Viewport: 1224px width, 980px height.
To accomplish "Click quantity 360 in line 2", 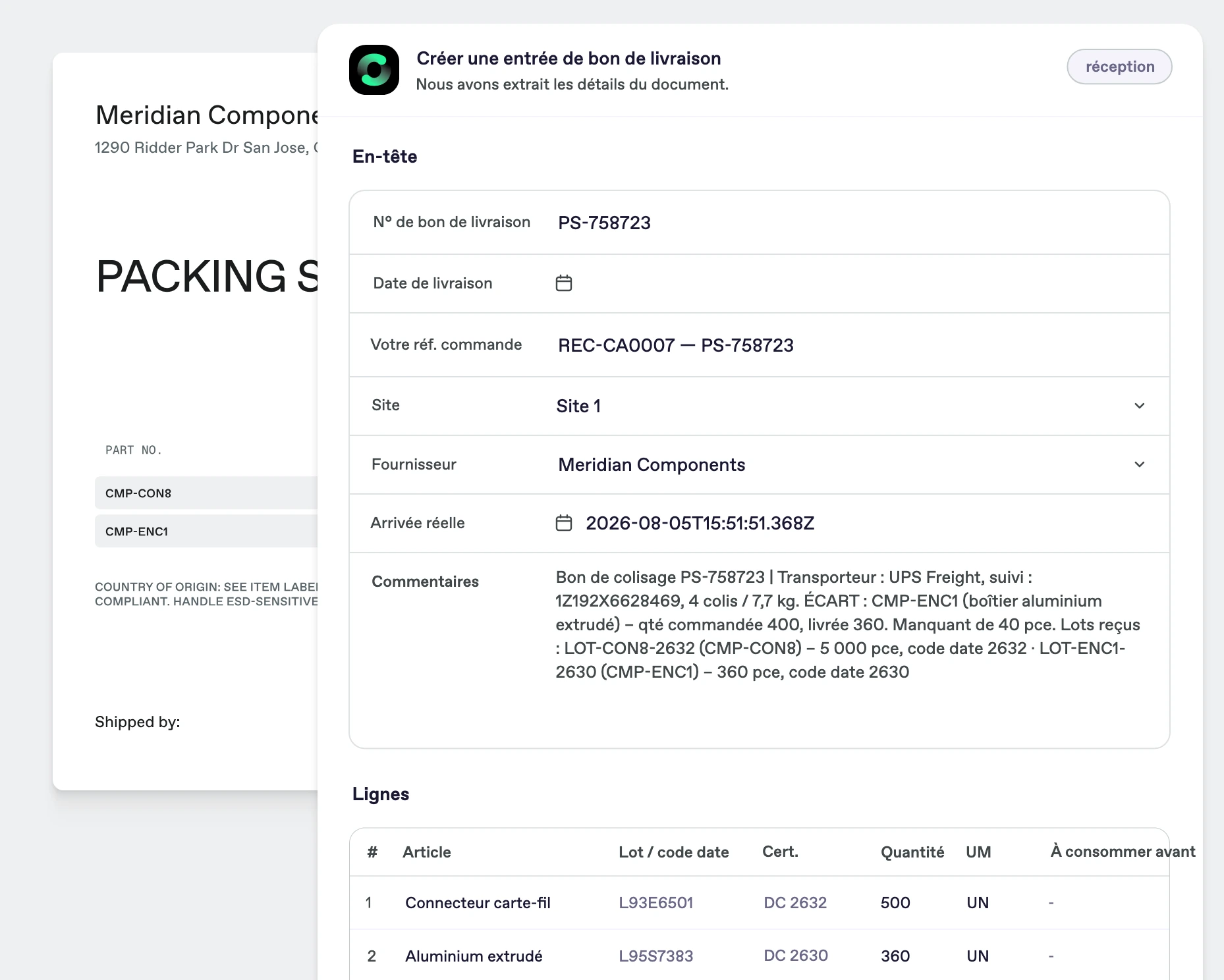I will [895, 956].
